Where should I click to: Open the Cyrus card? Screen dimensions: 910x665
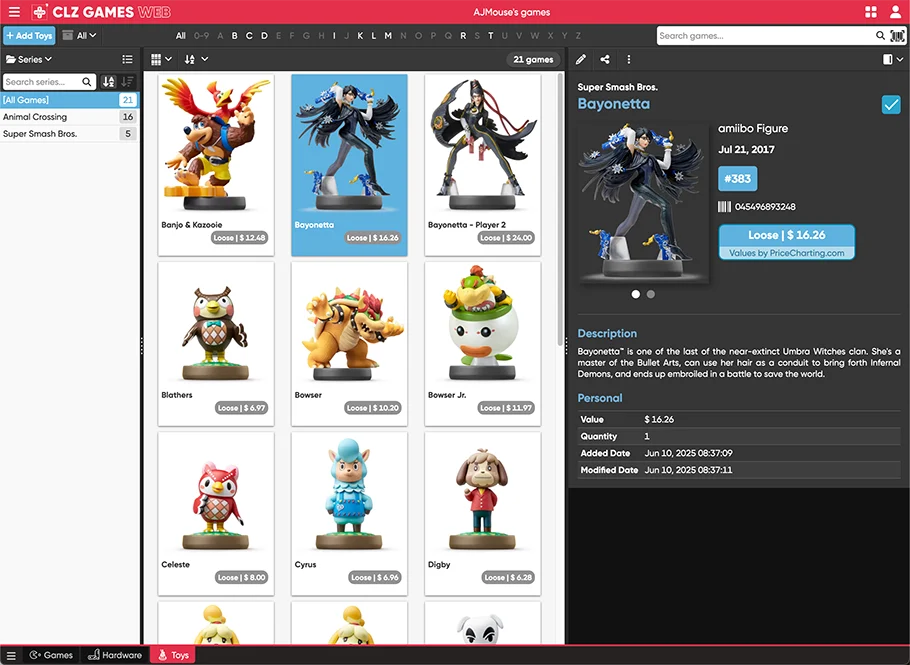coord(349,514)
